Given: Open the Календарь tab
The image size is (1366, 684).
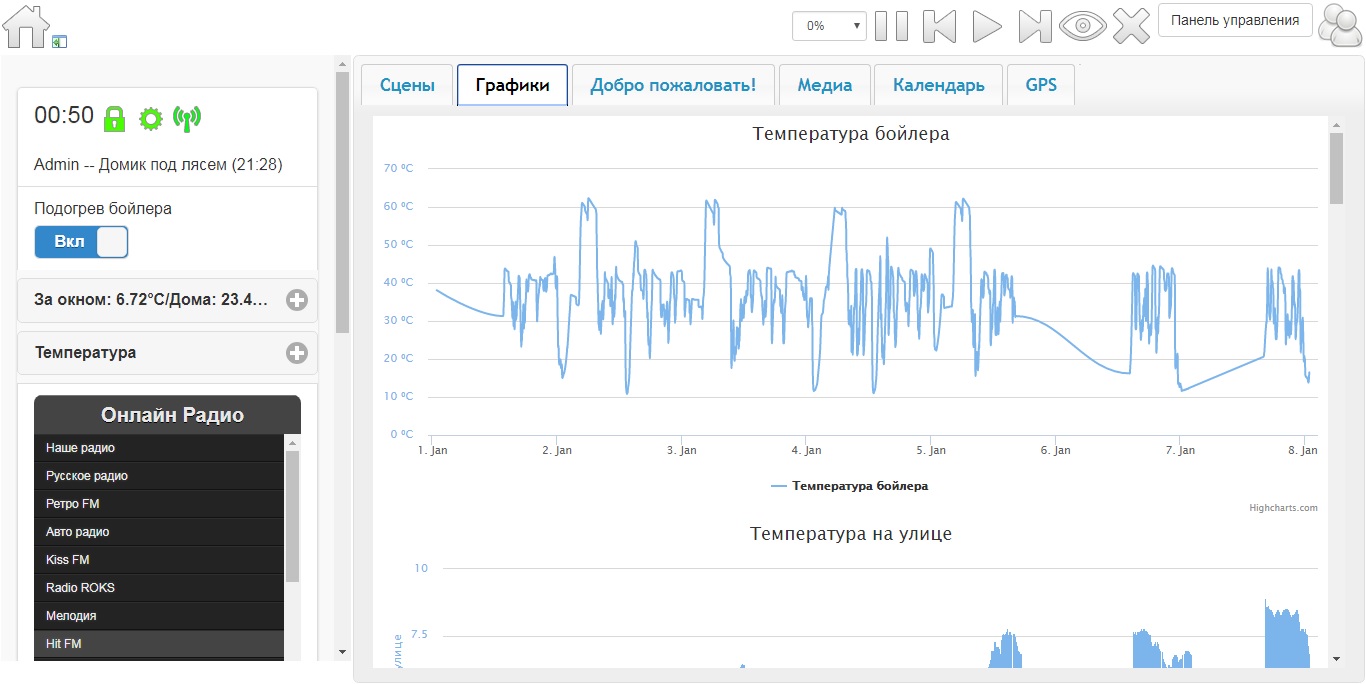Looking at the screenshot, I should (x=938, y=85).
